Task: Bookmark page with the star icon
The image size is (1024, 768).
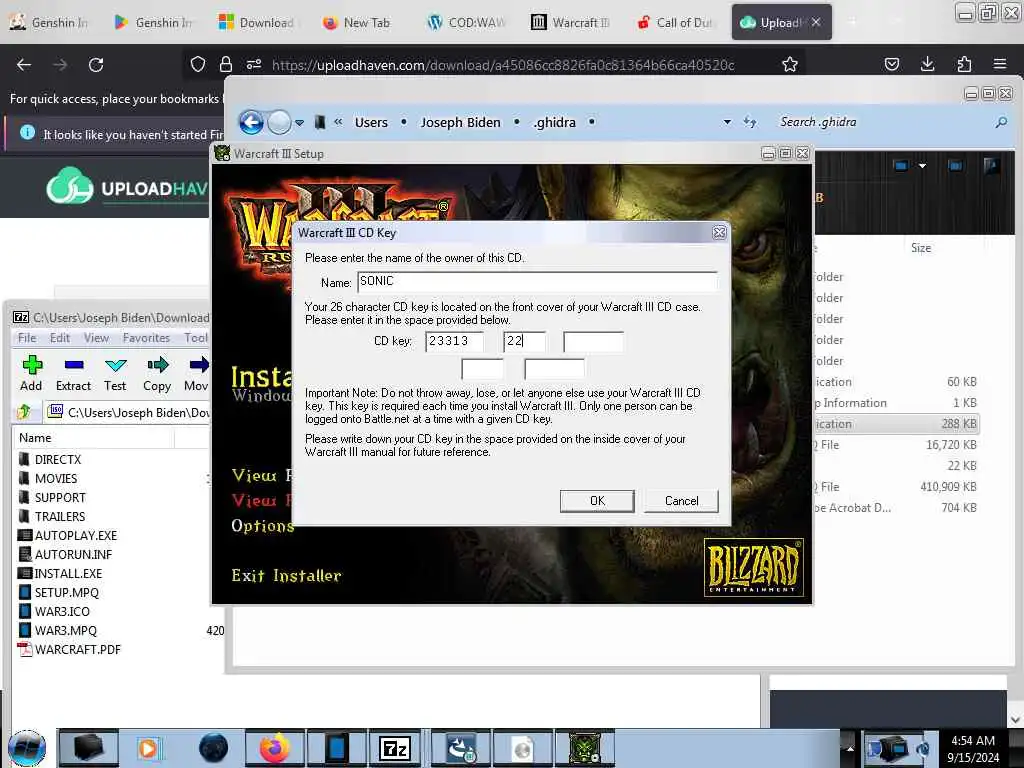Action: tap(790, 64)
